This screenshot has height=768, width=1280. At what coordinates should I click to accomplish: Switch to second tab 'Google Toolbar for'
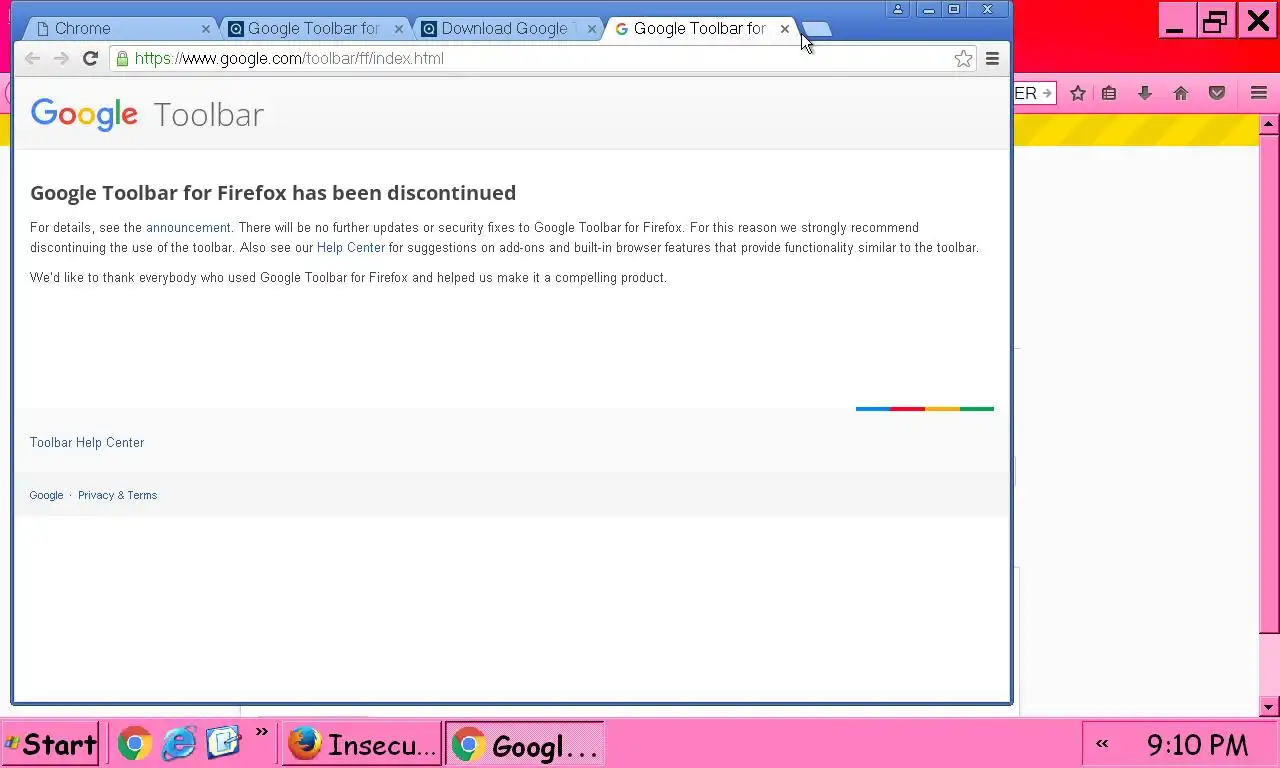click(x=313, y=29)
